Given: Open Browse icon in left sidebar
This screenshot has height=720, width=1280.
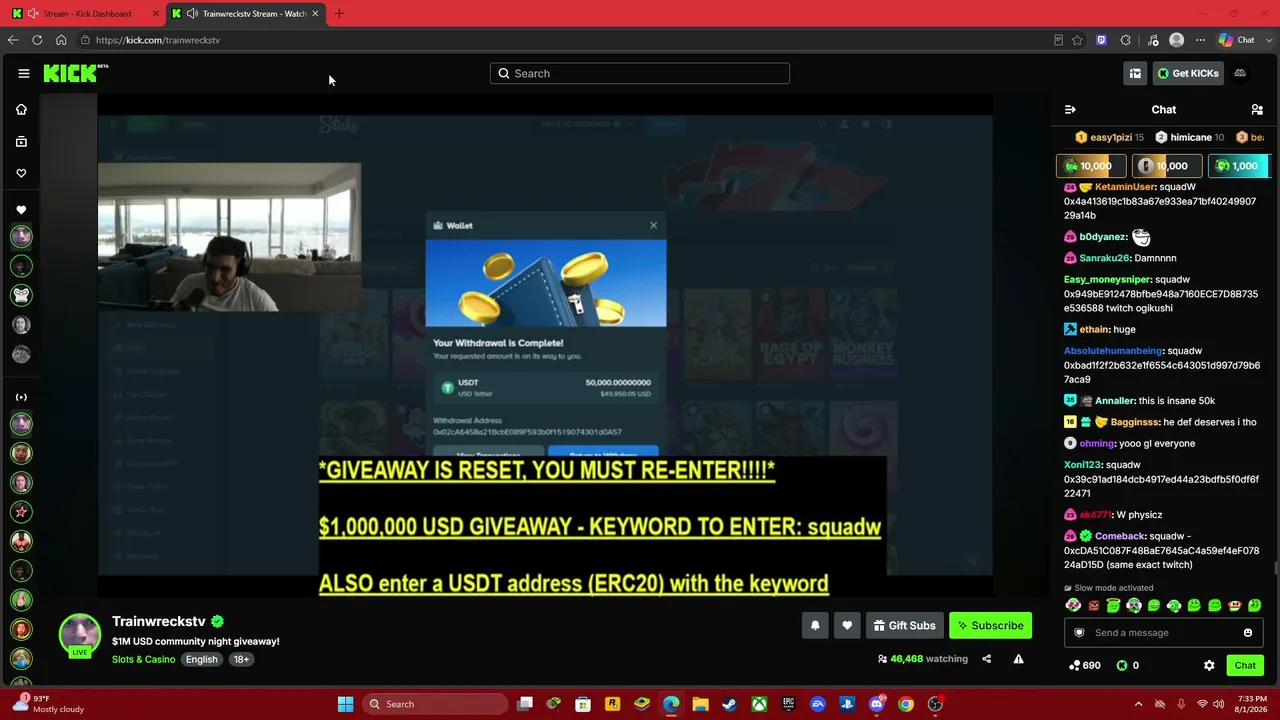Looking at the screenshot, I should pos(21,141).
